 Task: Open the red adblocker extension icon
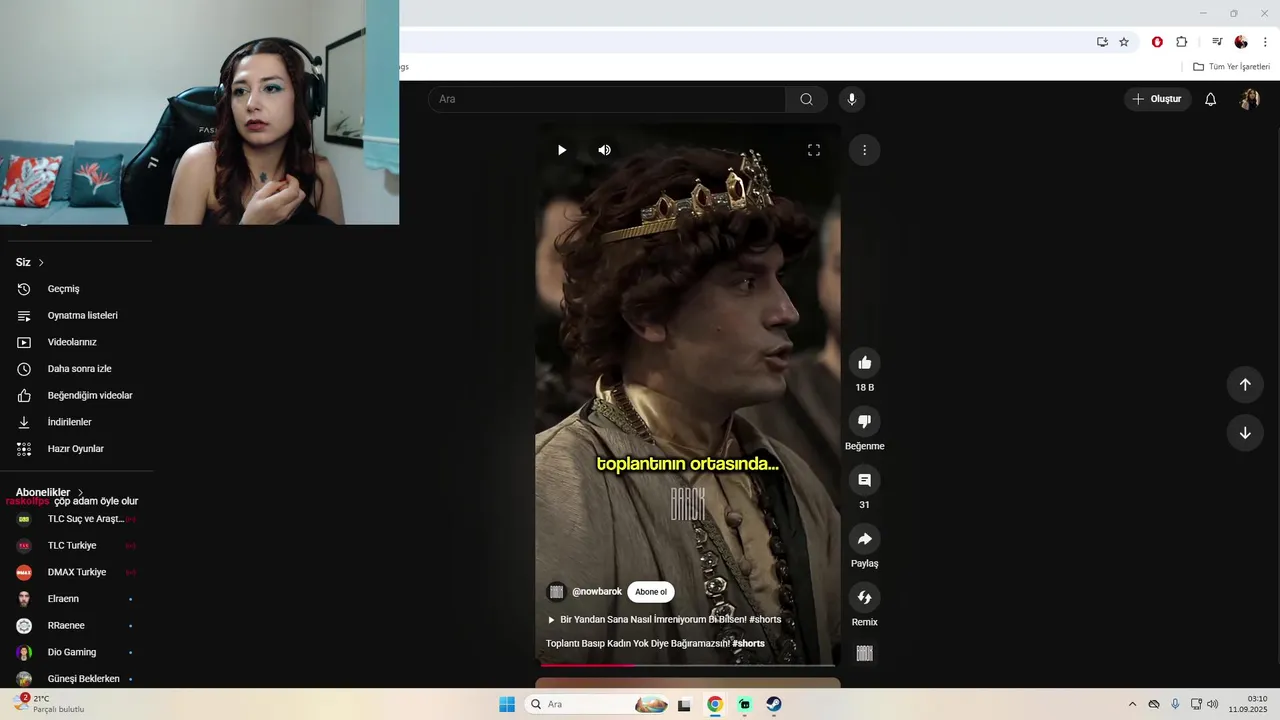pyautogui.click(x=1157, y=42)
